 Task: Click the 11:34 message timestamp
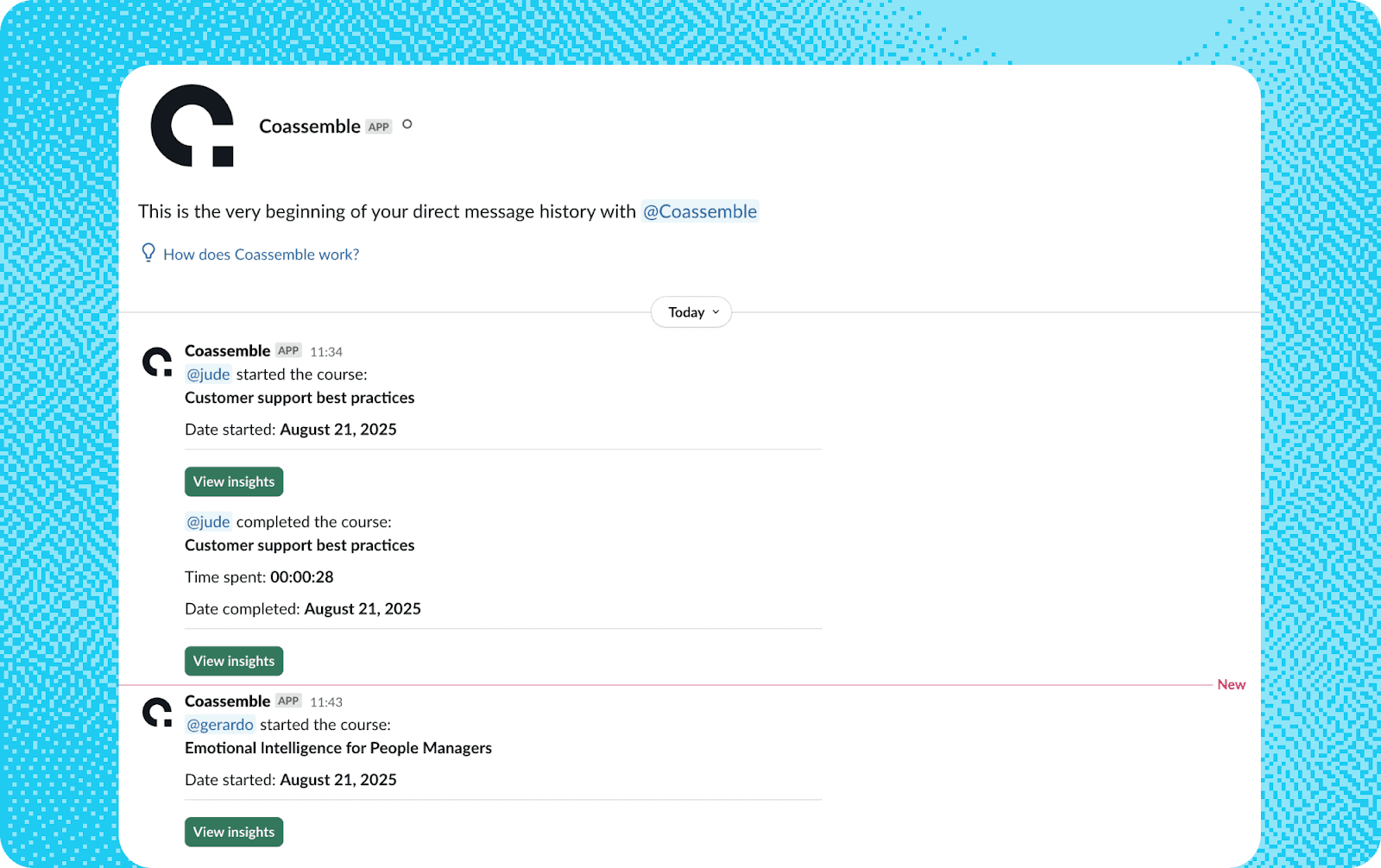click(x=326, y=352)
